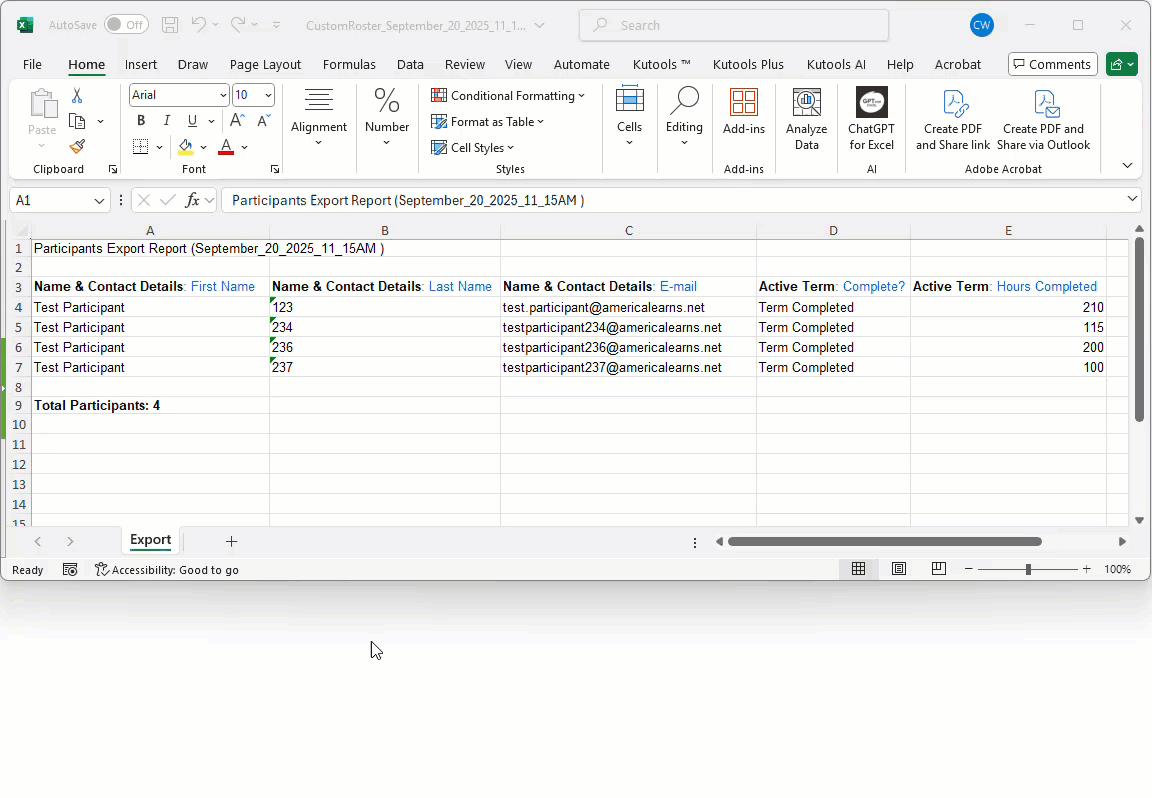
Task: Click the Search box in title bar
Action: [733, 25]
